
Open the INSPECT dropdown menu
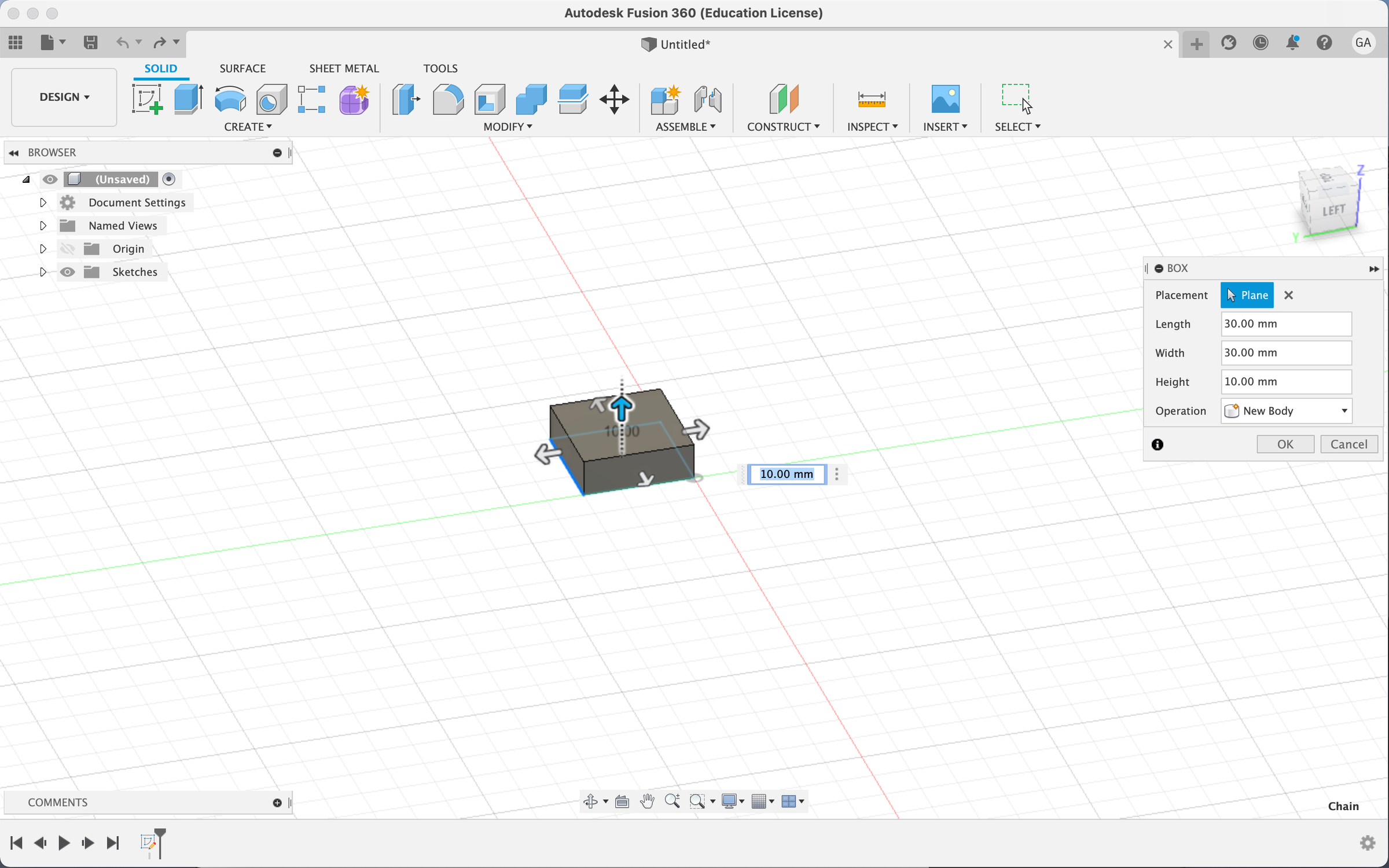pos(872,127)
